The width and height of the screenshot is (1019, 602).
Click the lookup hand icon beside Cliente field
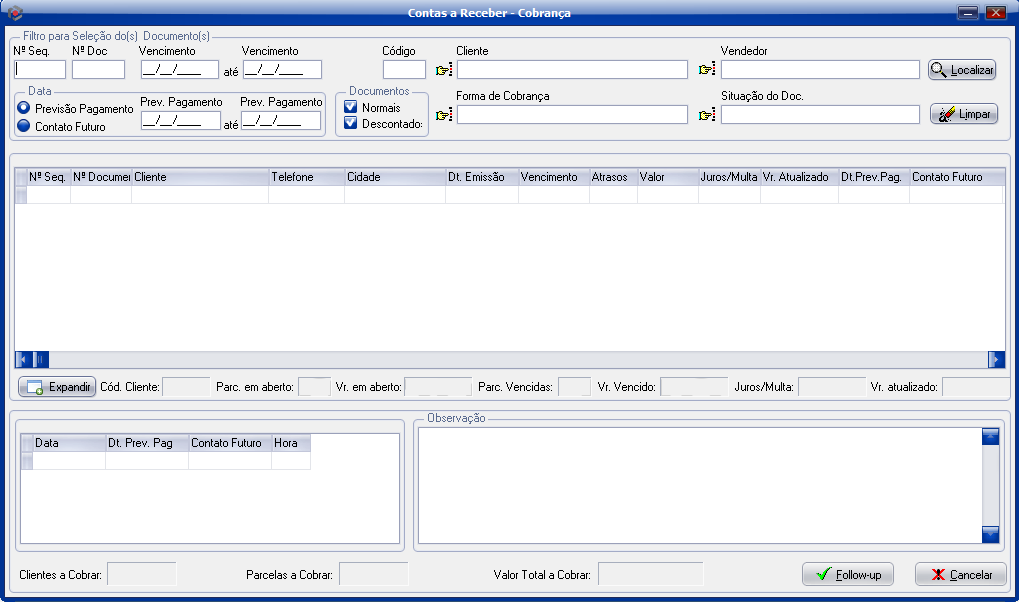[x=444, y=70]
